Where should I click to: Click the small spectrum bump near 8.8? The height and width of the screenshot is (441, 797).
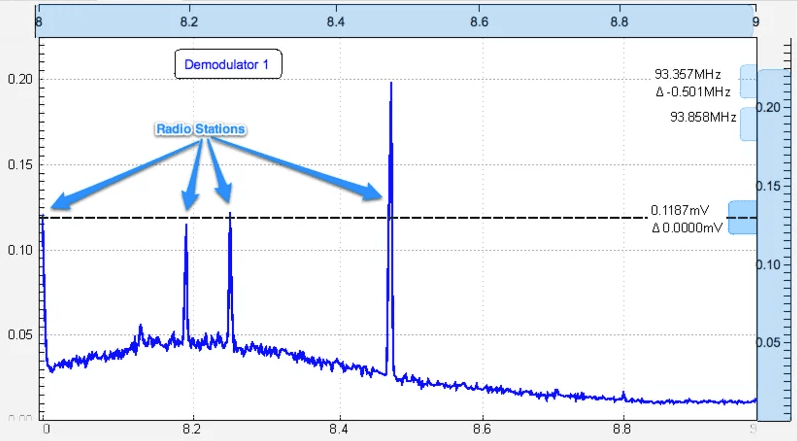pyautogui.click(x=623, y=394)
